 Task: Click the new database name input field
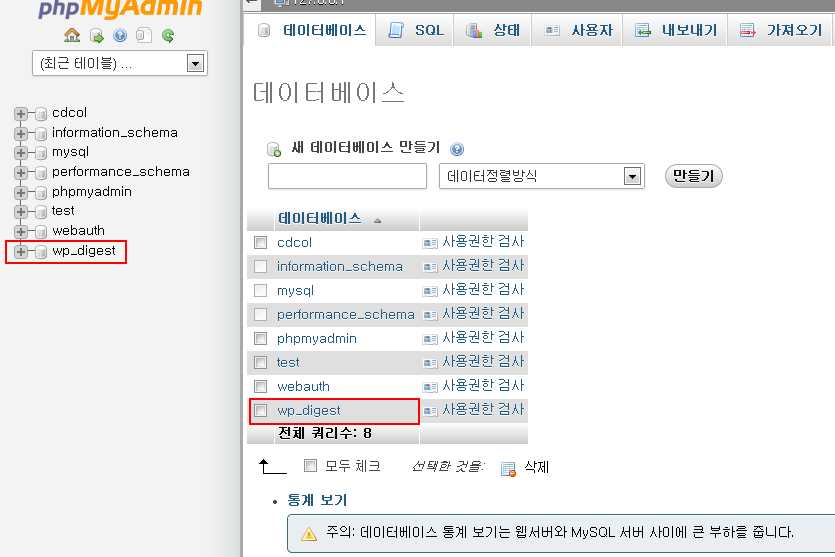347,176
